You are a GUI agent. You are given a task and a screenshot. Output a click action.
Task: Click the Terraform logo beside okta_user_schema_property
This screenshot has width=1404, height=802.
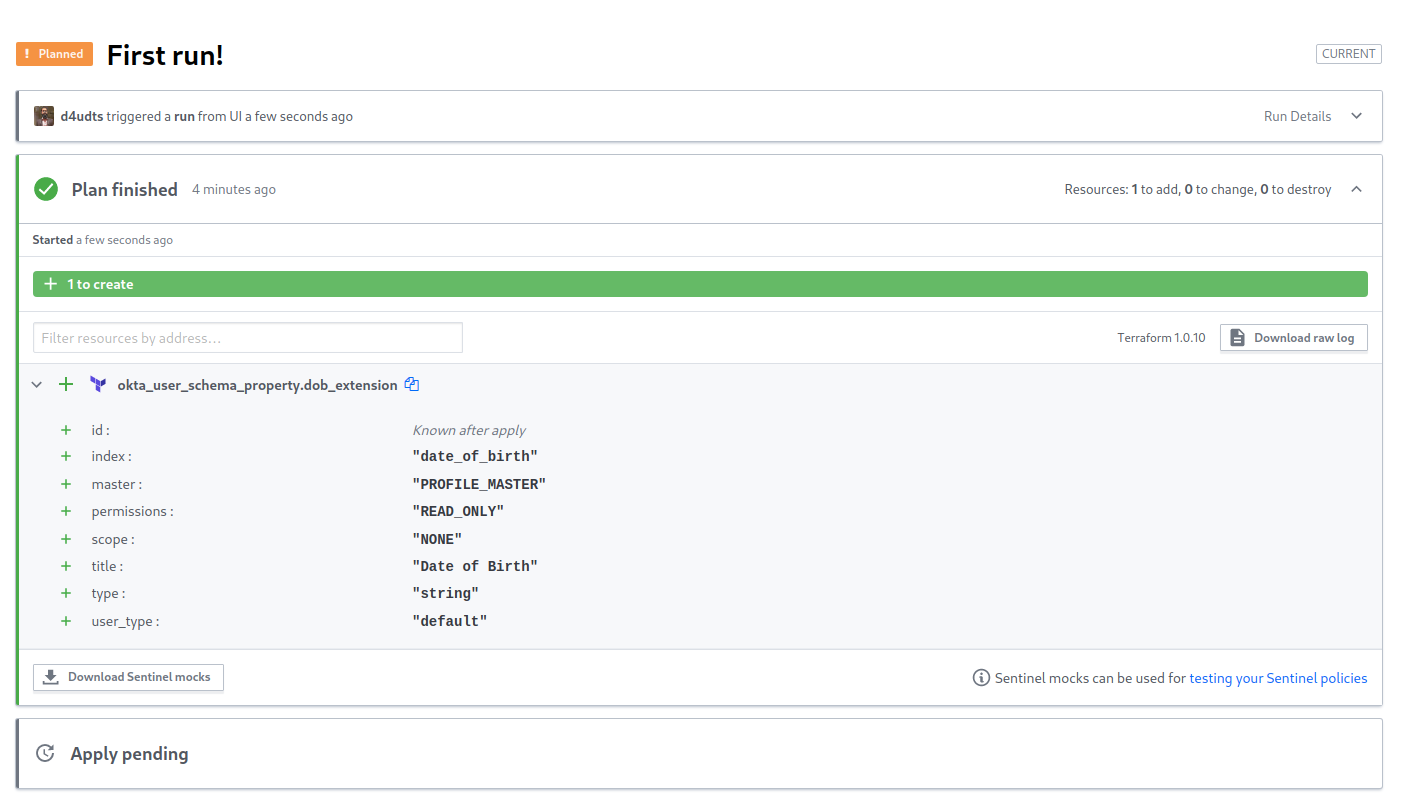pos(98,385)
